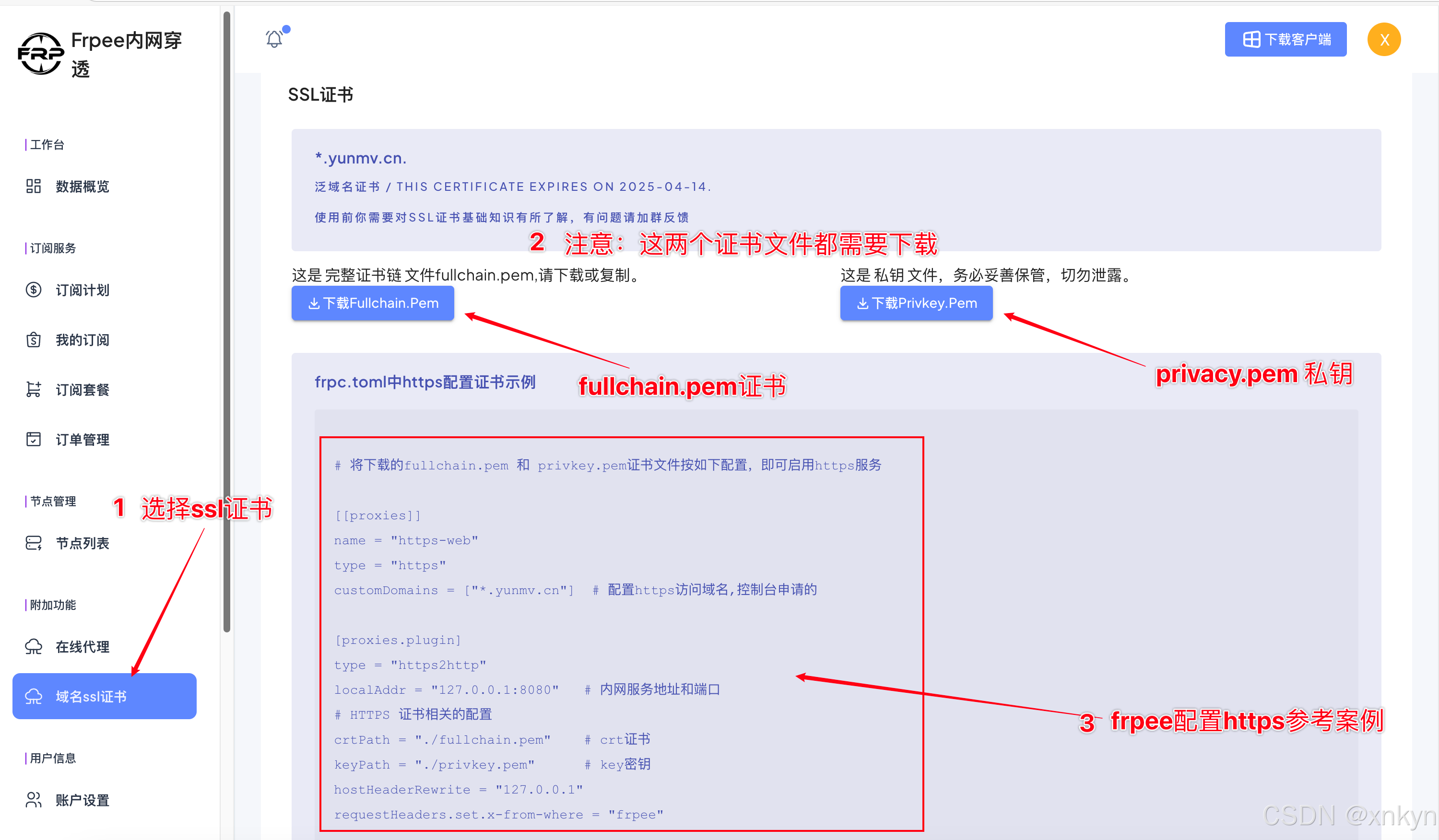
Task: Click the 数据概览 dashboard icon
Action: tap(34, 186)
